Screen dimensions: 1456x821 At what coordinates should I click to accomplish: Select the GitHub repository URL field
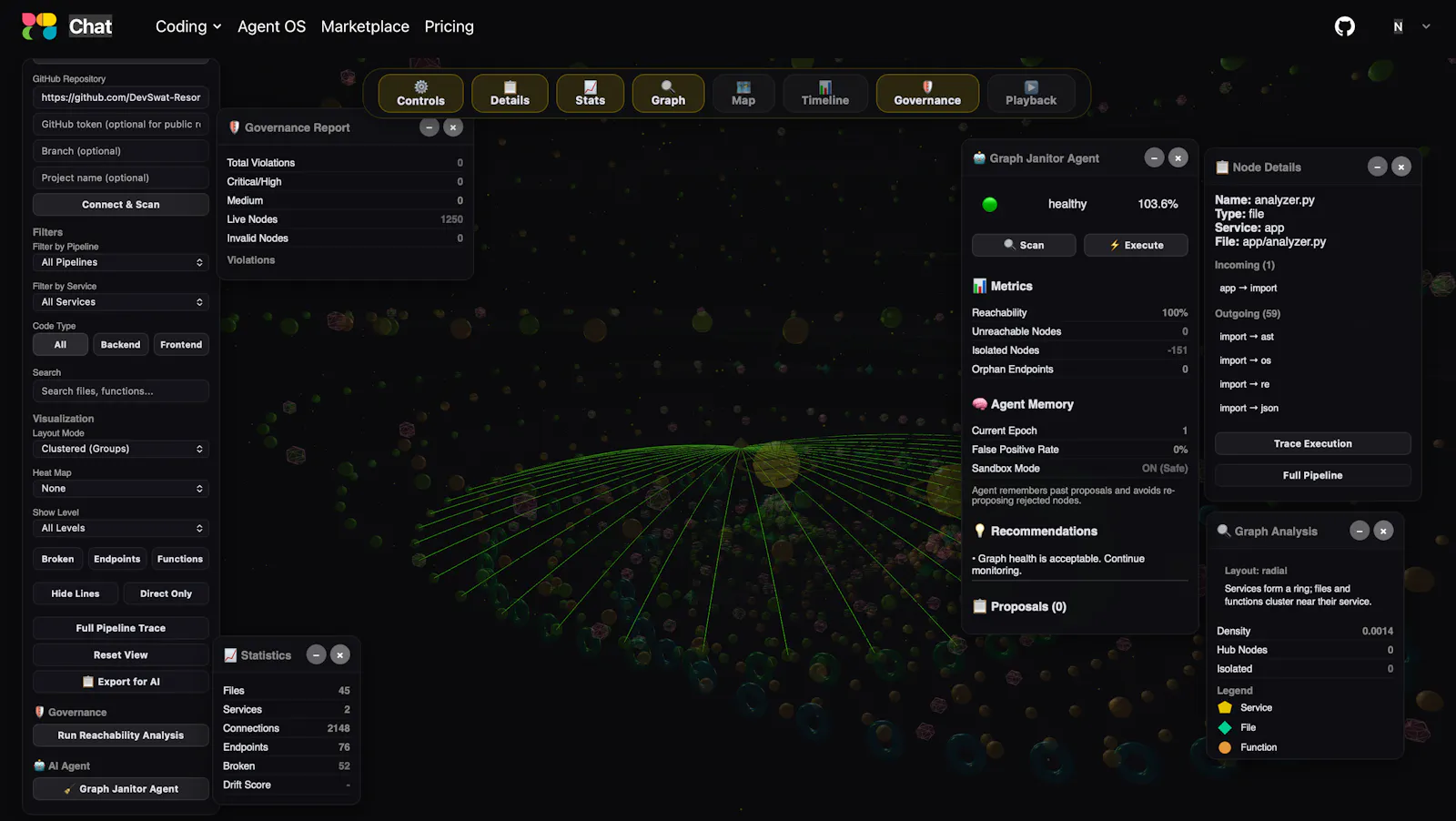click(x=121, y=97)
